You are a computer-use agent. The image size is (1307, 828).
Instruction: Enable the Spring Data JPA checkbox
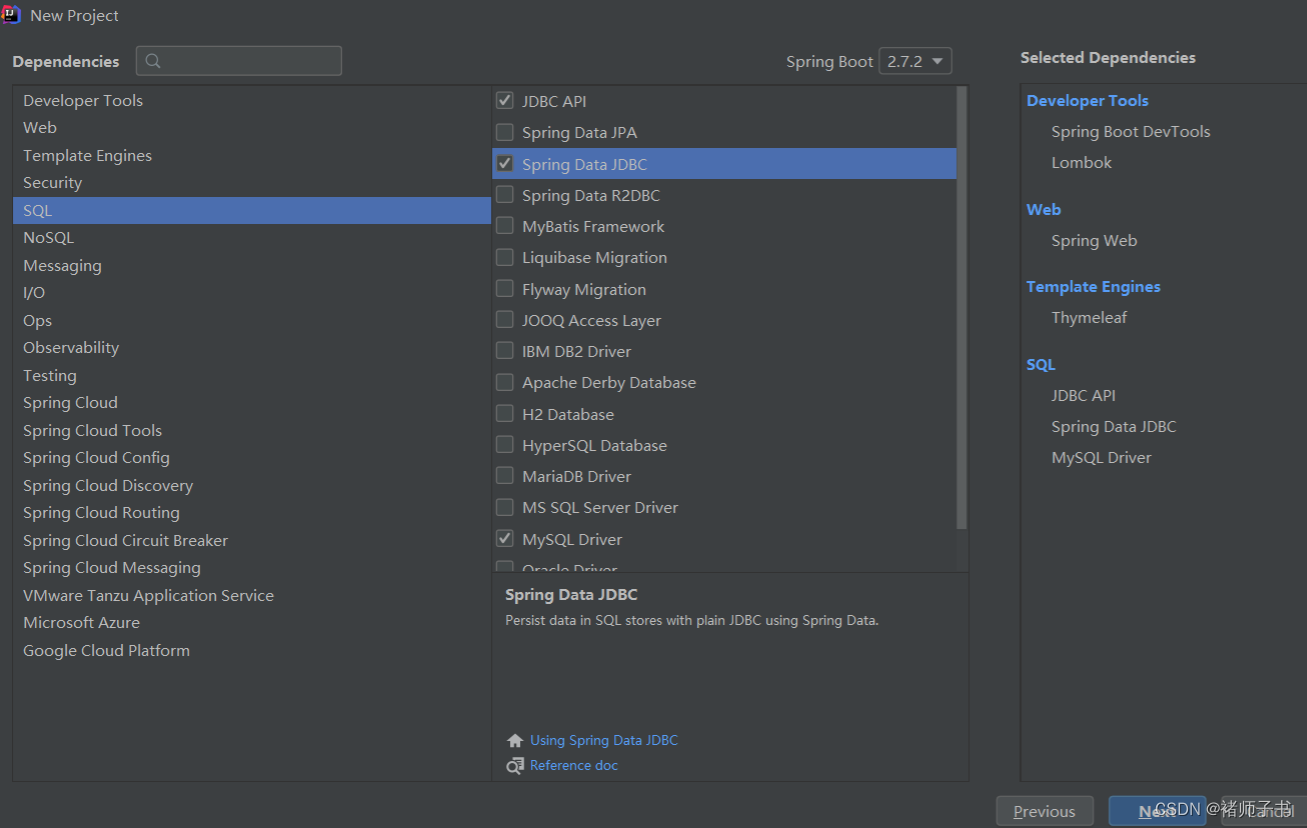tap(505, 132)
